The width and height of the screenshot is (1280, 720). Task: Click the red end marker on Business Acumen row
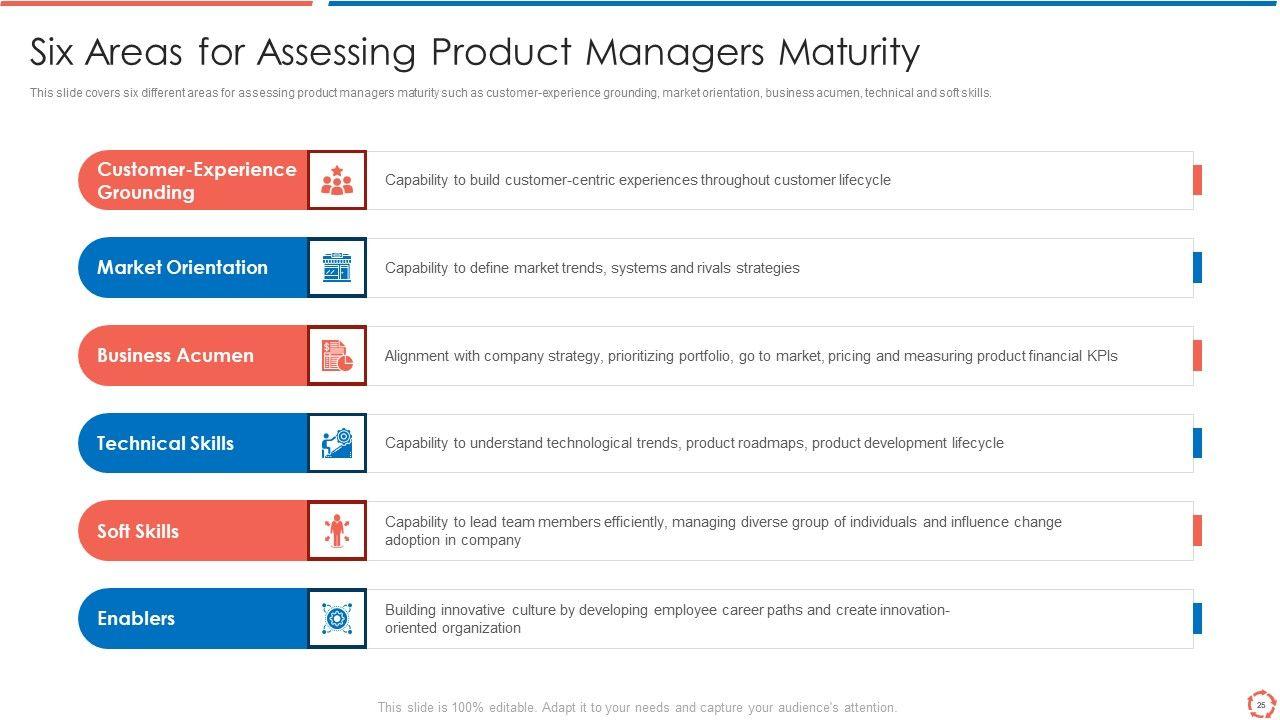point(1197,355)
